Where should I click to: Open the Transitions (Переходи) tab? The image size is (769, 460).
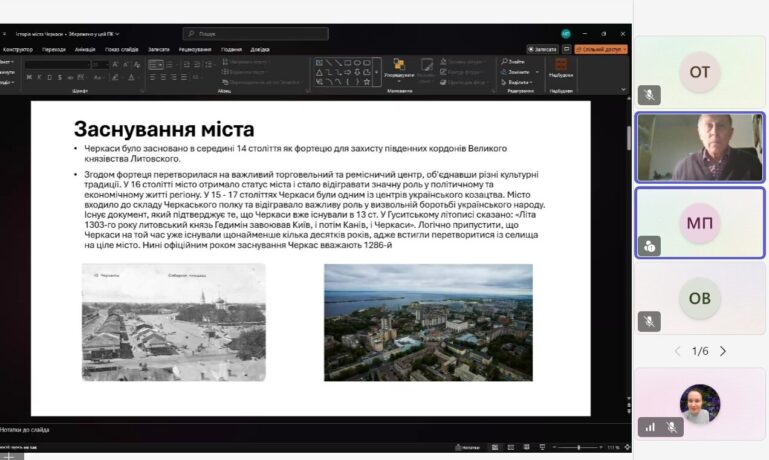click(x=54, y=48)
